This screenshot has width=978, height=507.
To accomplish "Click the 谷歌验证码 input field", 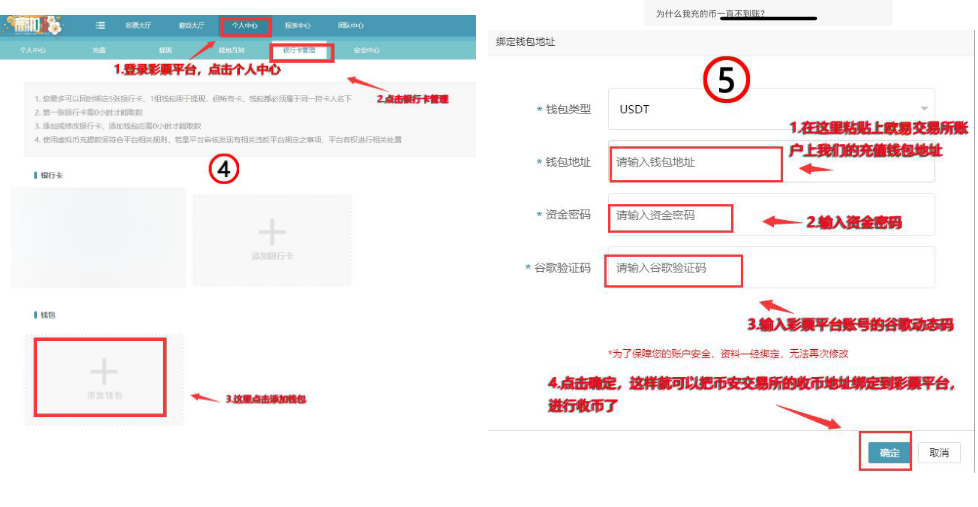I will [x=770, y=268].
